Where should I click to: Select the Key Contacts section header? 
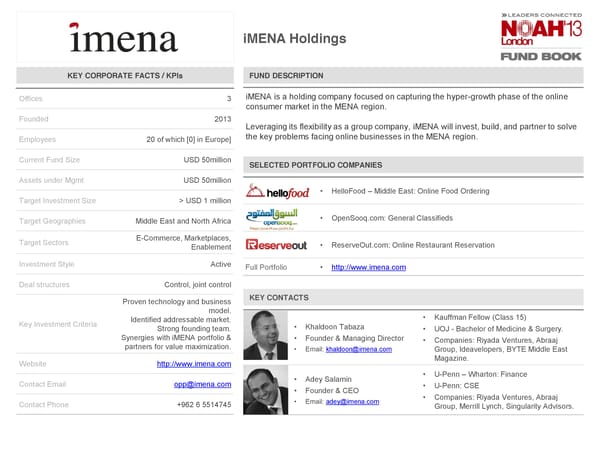point(279,298)
